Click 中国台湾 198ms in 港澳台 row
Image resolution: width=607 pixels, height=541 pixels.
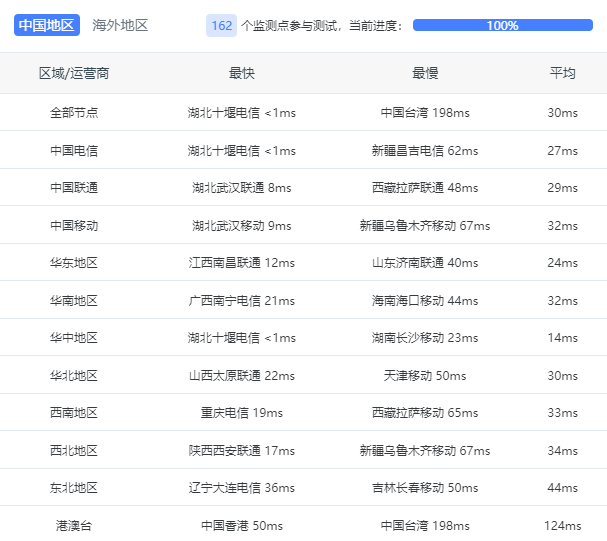tap(425, 526)
